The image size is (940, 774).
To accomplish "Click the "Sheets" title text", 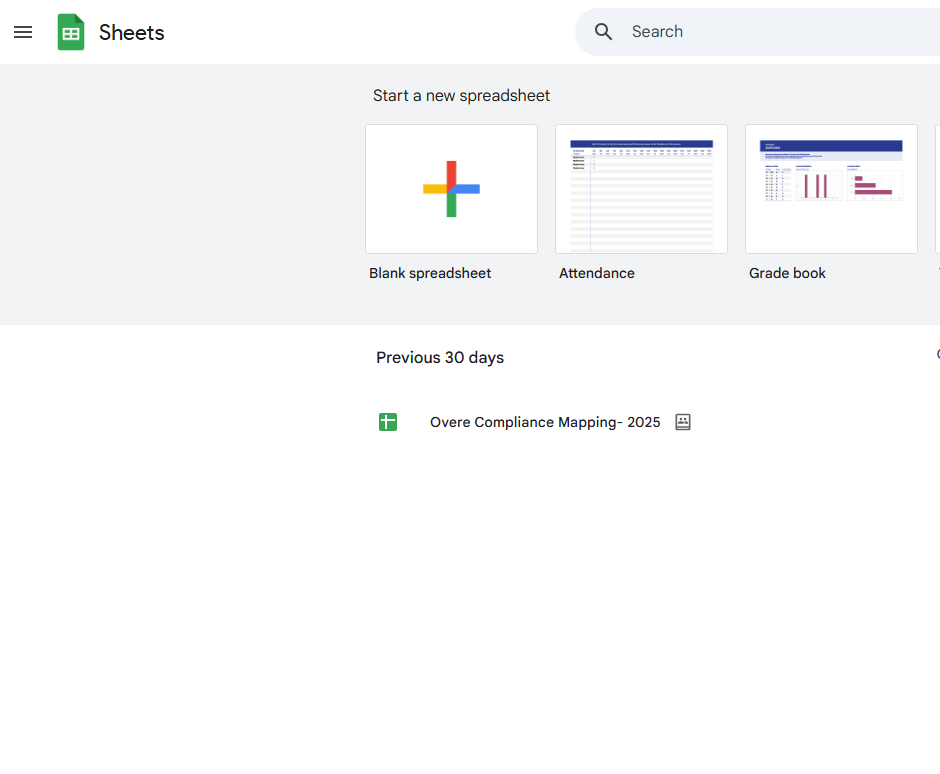I will click(132, 32).
